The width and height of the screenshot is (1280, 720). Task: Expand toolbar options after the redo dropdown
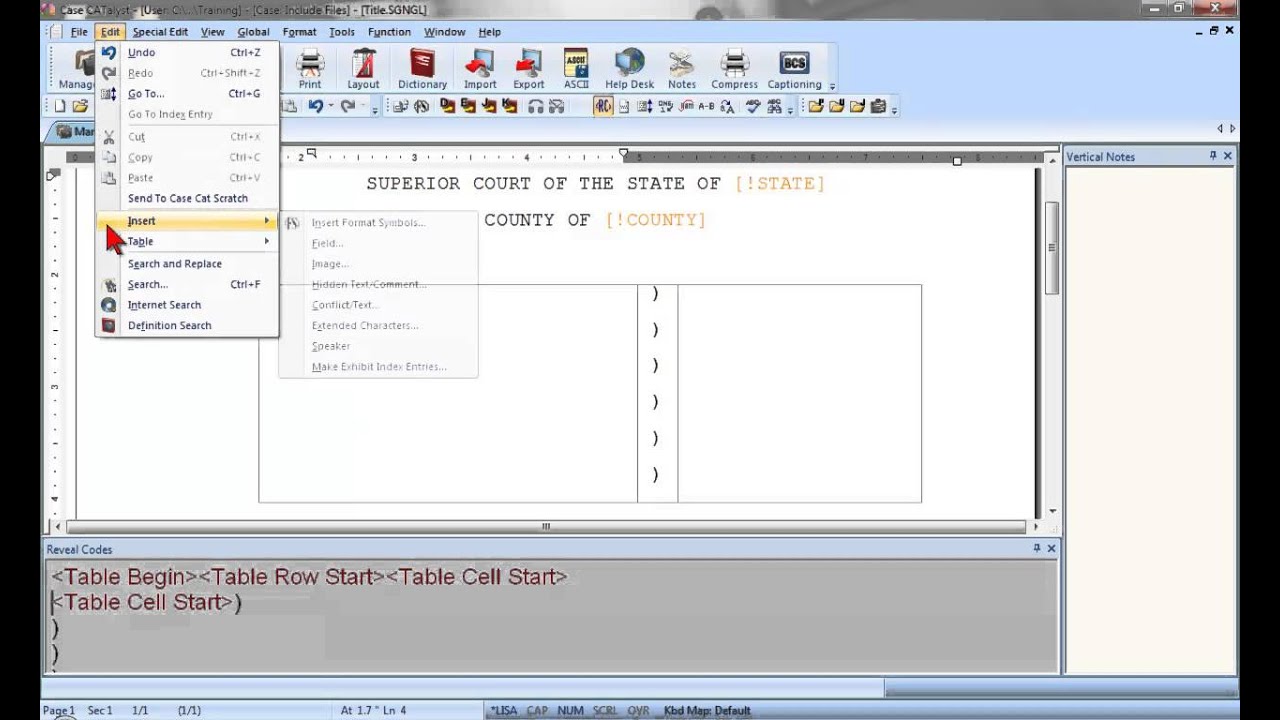(376, 109)
